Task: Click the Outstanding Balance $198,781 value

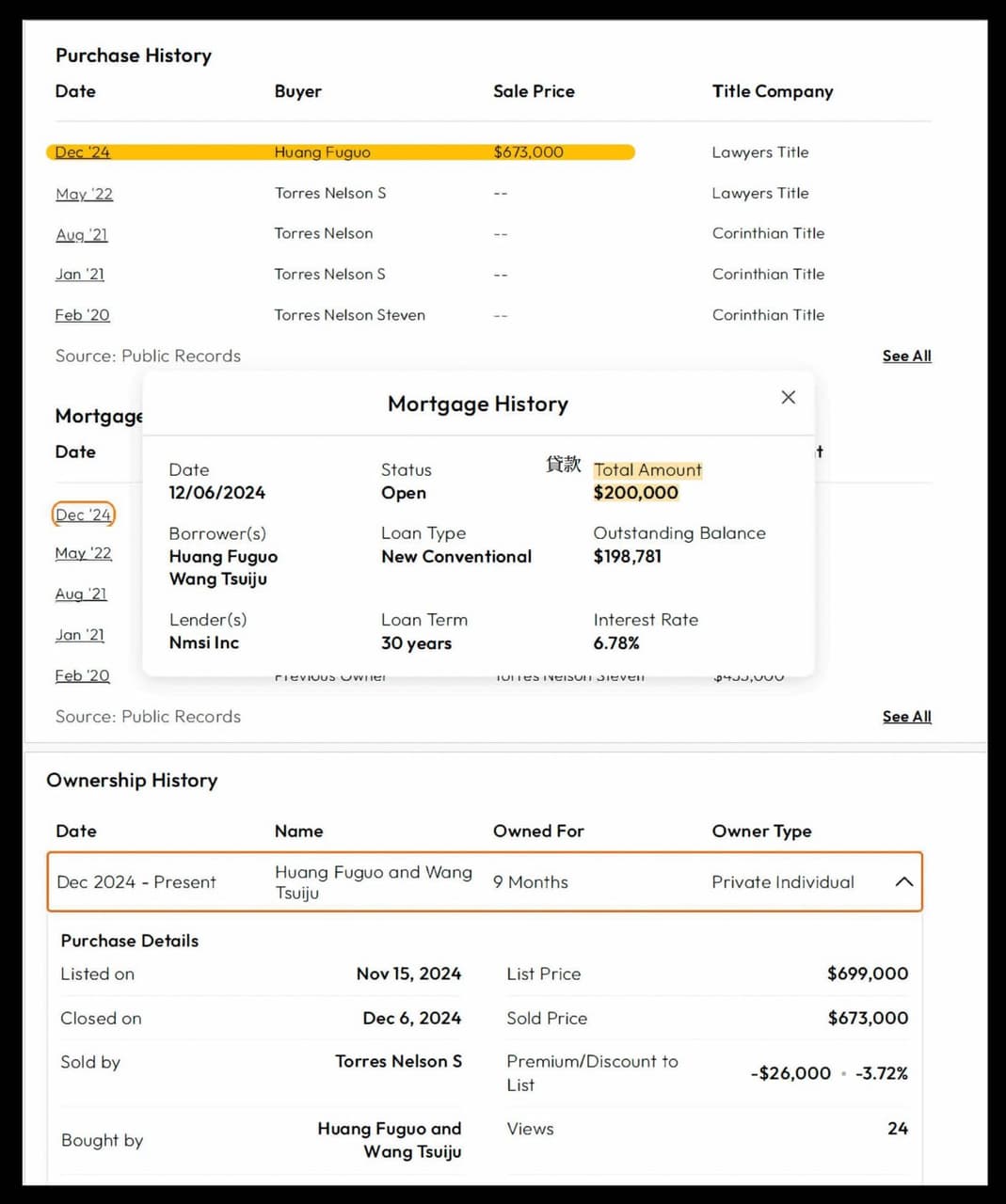Action: 627,556
